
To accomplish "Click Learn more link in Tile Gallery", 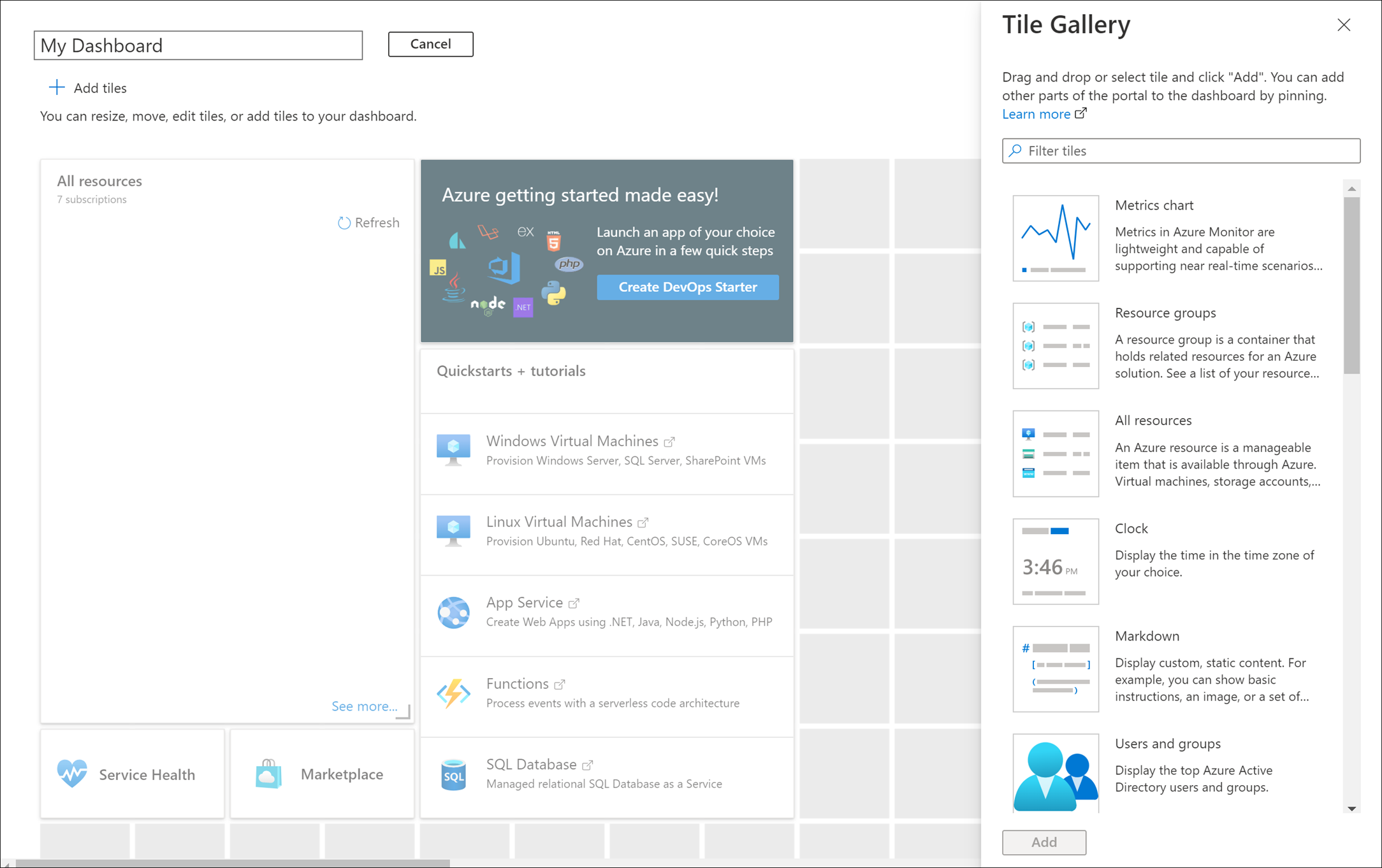I will point(1034,114).
